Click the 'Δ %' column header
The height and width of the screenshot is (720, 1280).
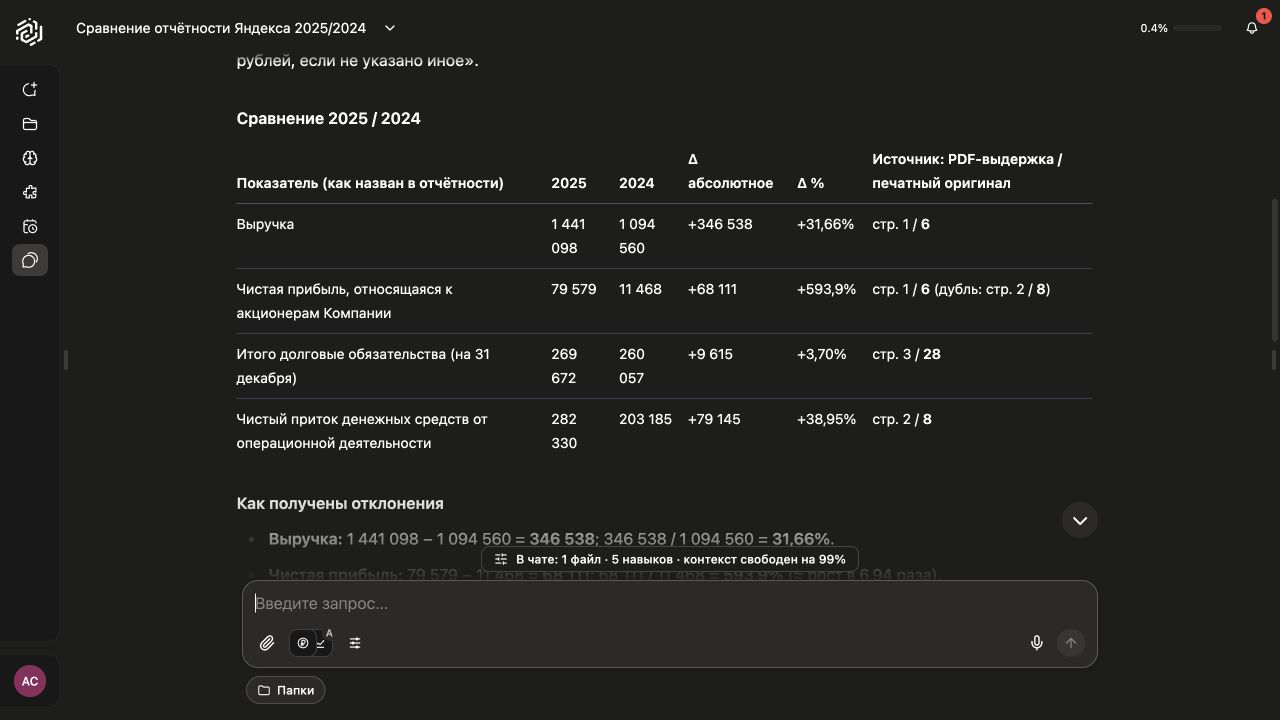pos(811,183)
